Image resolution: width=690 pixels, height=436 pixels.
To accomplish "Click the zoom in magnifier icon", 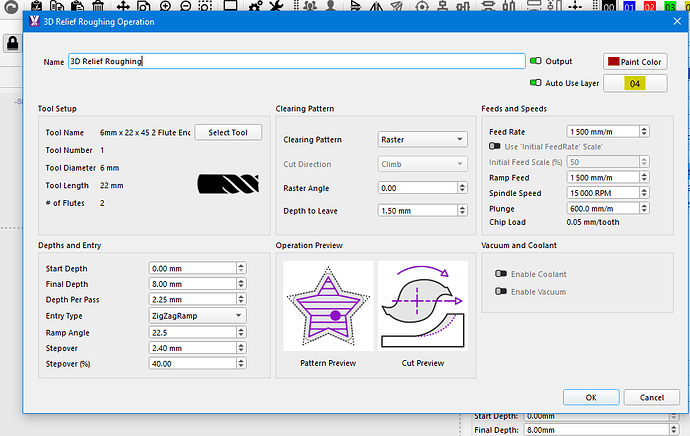I will click(x=165, y=6).
